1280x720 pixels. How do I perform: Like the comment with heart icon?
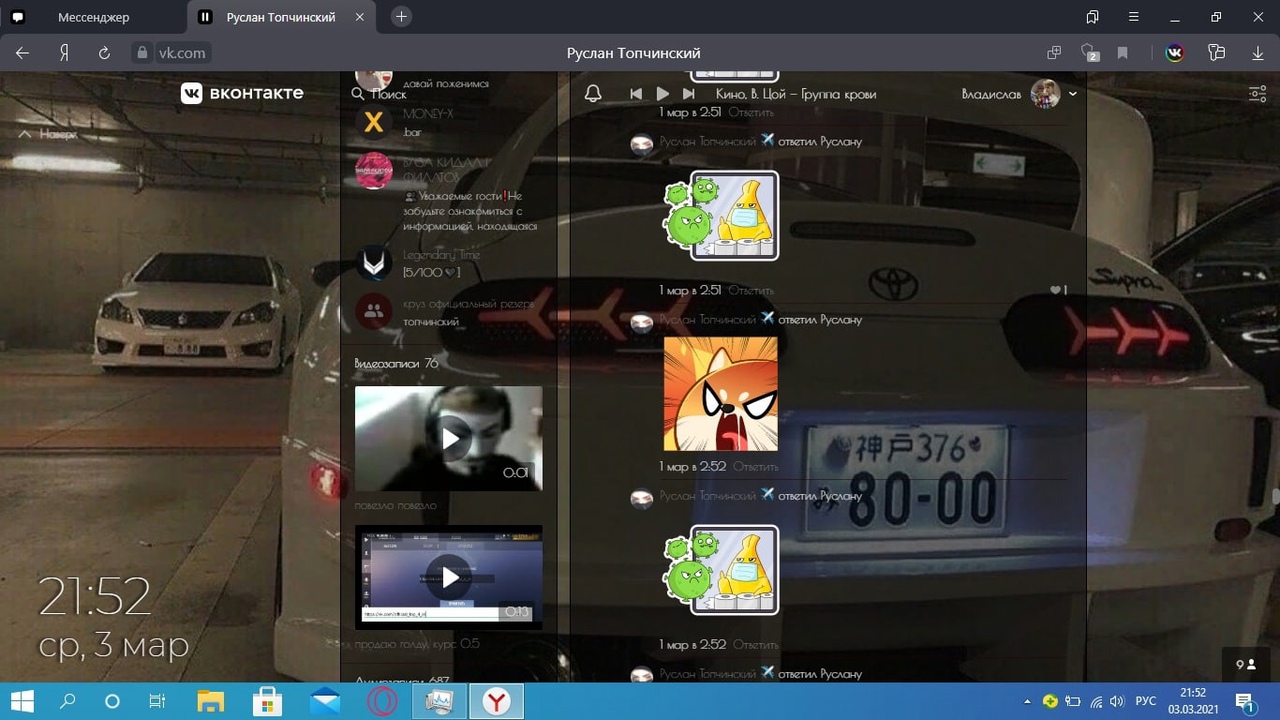1056,290
